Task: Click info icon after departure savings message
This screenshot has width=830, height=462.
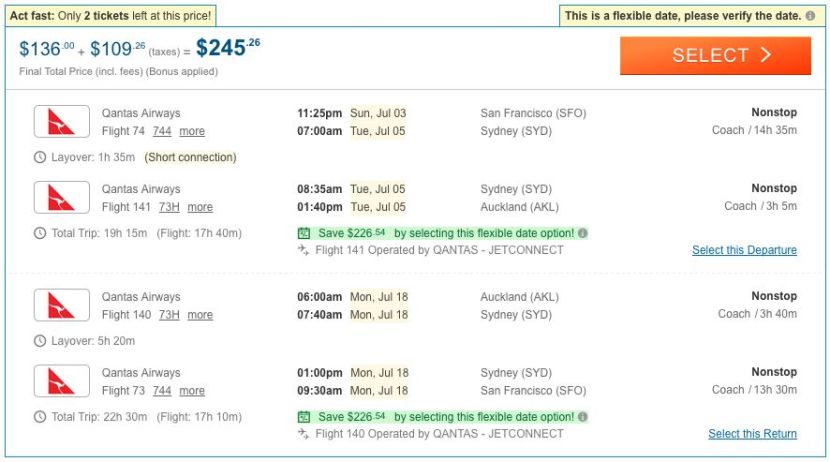Action: tap(583, 233)
